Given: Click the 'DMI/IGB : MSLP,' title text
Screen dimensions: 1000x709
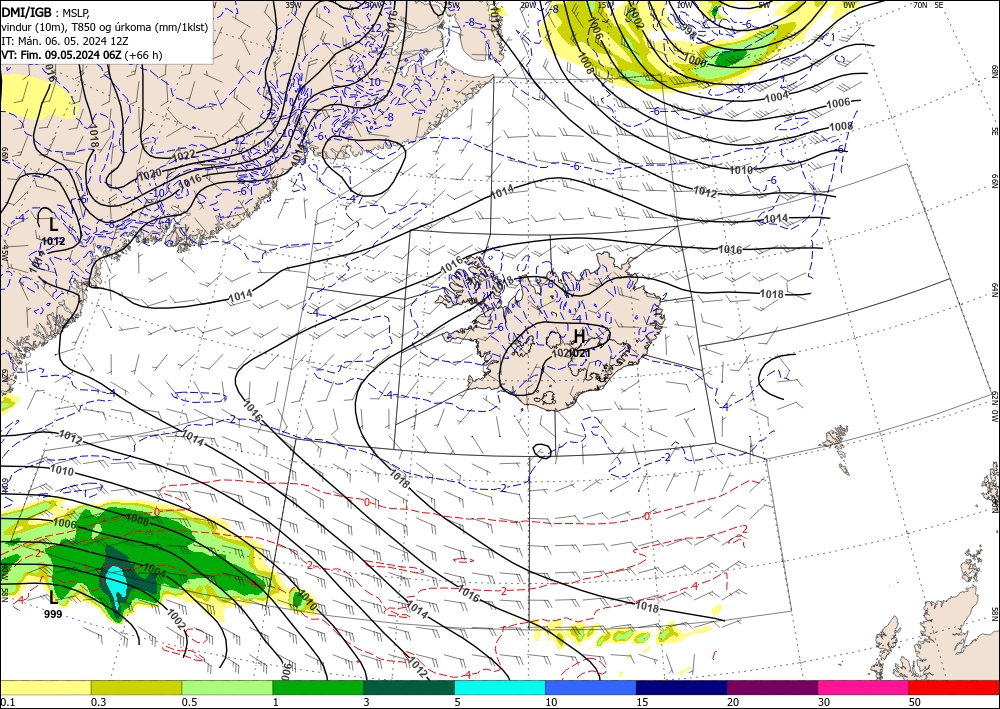Looking at the screenshot, I should coord(46,12).
